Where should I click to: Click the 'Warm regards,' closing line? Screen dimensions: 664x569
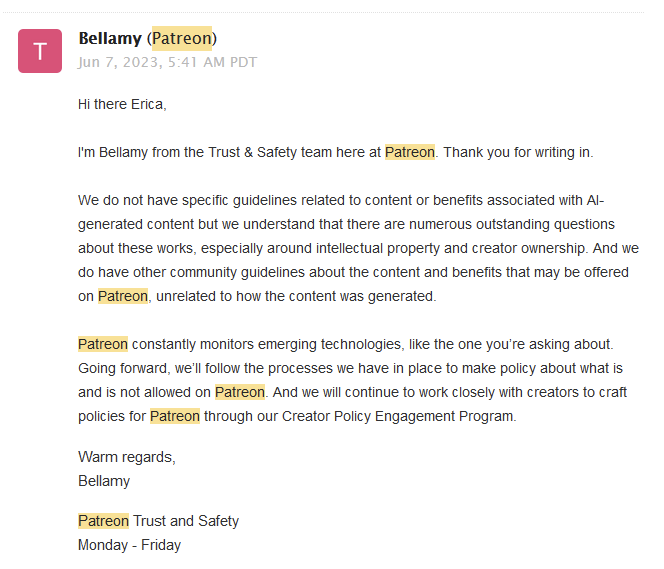pyautogui.click(x=127, y=457)
